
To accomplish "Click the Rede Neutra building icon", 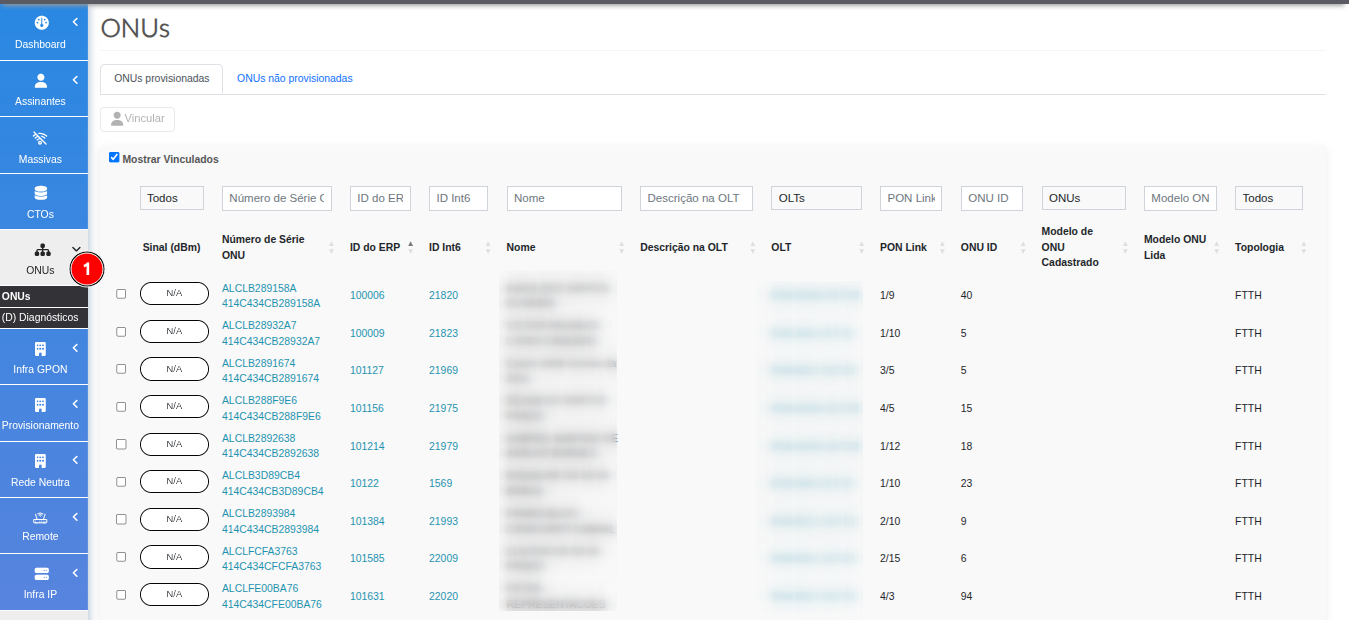I will [x=41, y=461].
